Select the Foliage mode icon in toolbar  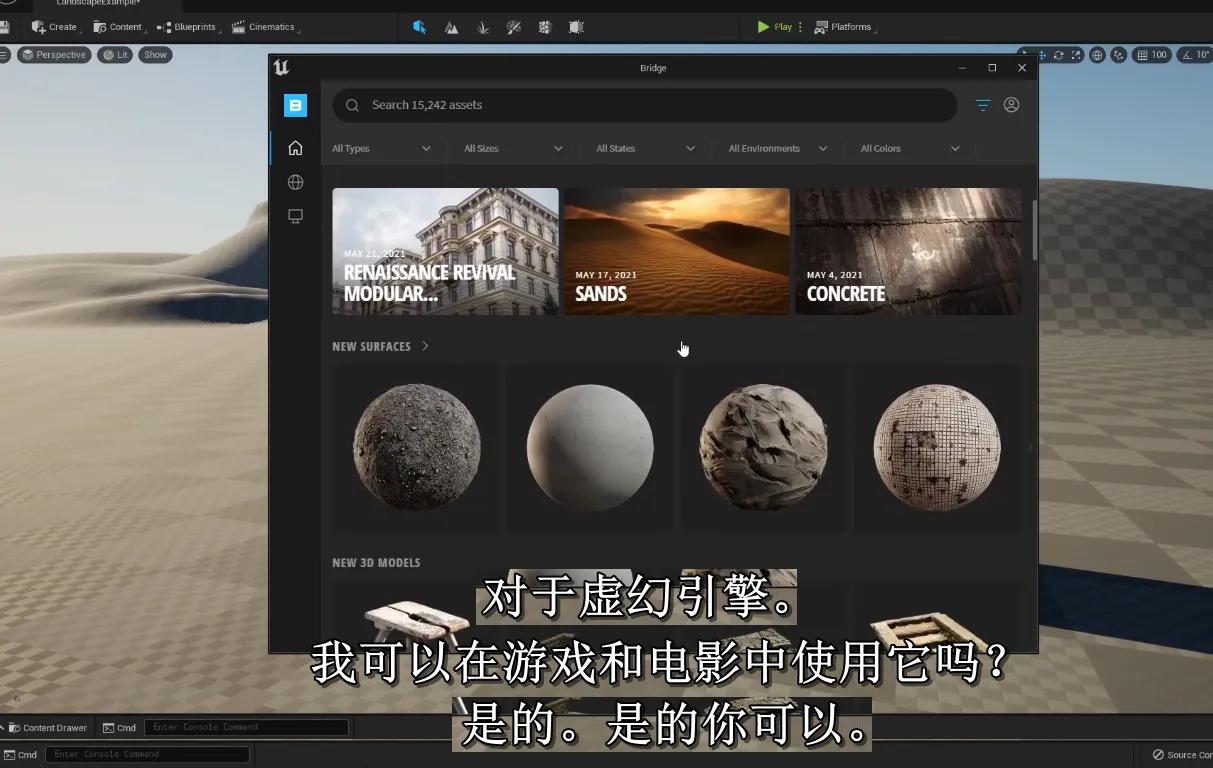coord(482,27)
